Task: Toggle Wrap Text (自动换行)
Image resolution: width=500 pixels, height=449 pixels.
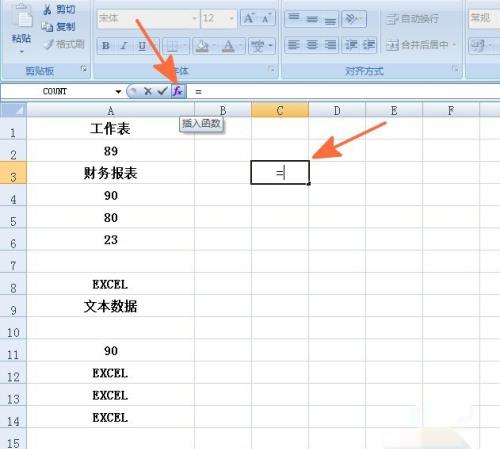Action: [412, 18]
